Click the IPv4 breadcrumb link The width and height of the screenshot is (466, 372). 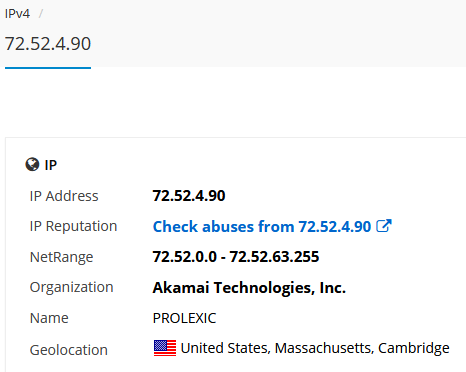tap(17, 14)
